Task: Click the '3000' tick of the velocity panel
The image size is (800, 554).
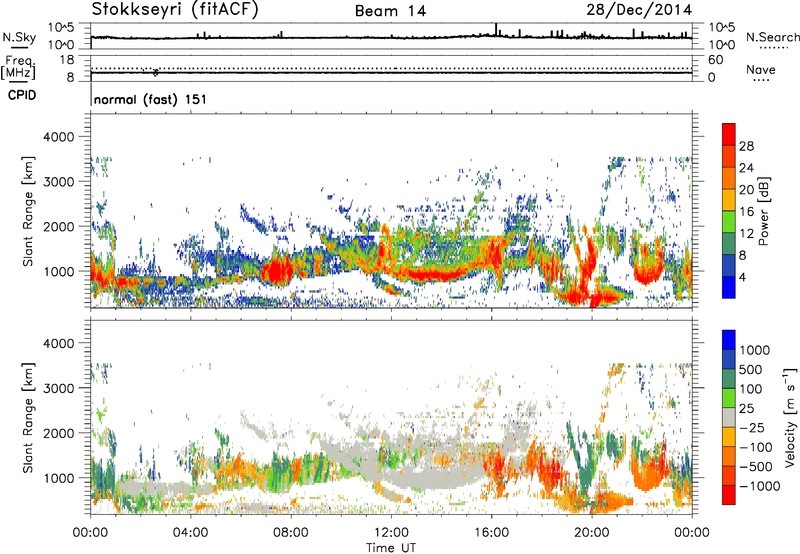Action: pos(58,388)
